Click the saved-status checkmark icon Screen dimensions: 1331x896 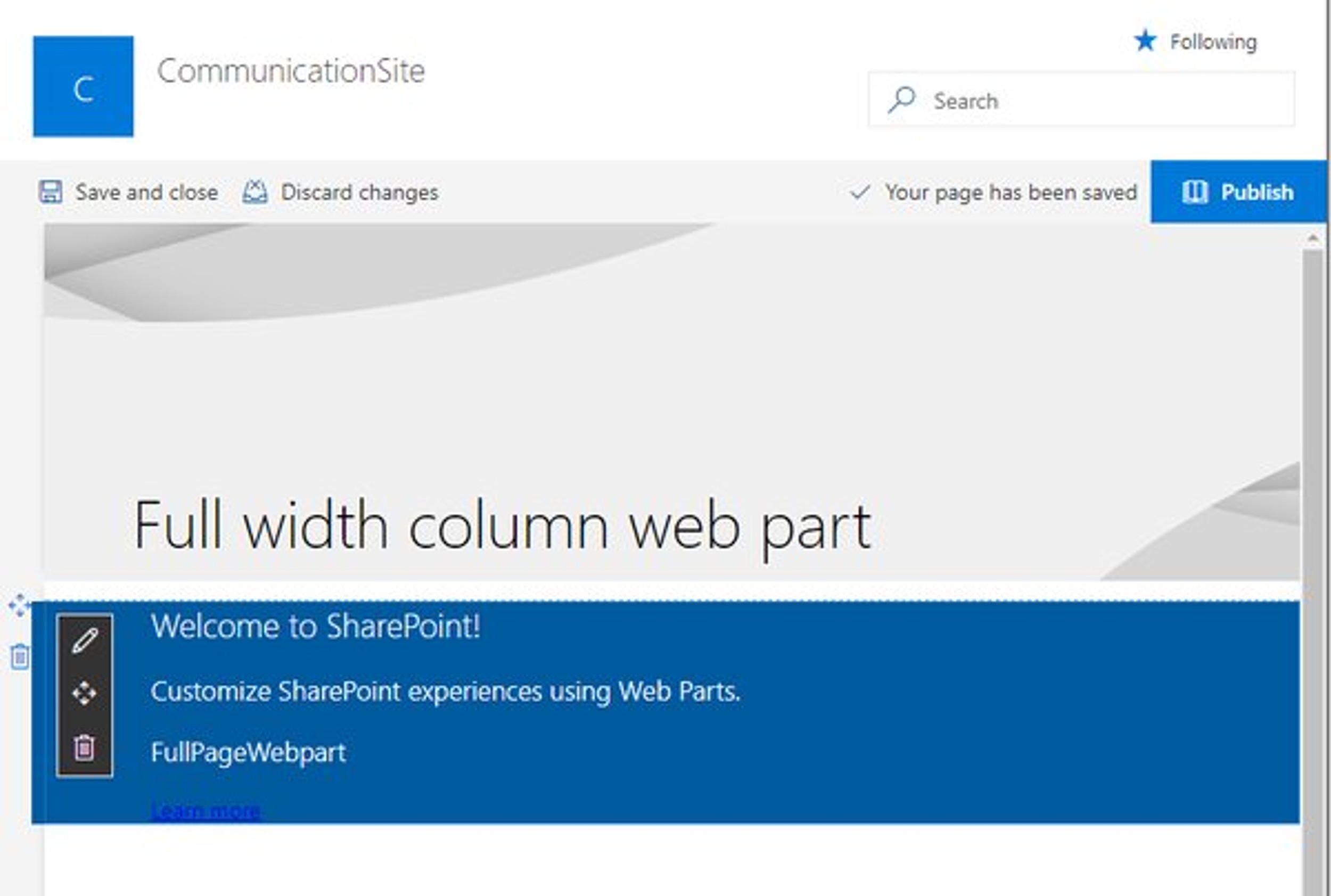[859, 193]
